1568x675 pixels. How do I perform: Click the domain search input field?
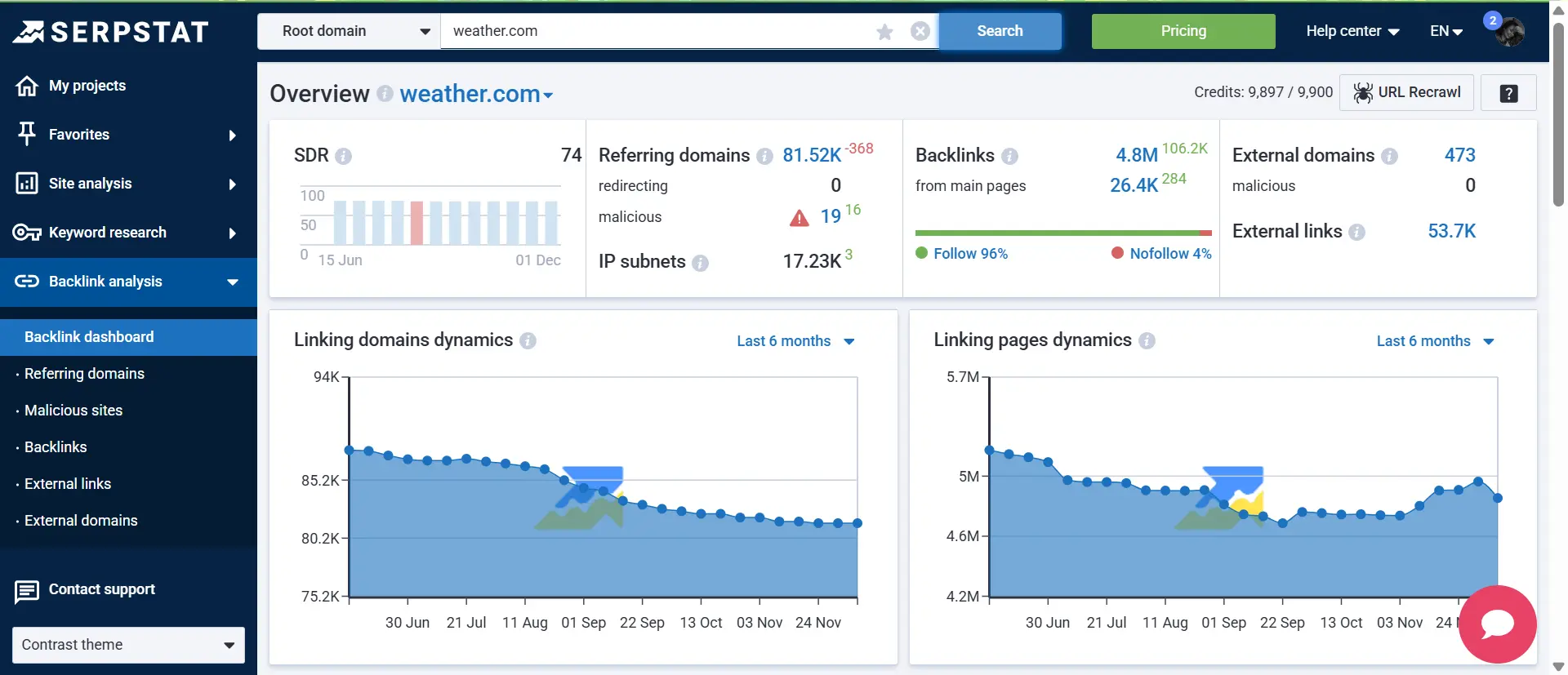tap(653, 31)
